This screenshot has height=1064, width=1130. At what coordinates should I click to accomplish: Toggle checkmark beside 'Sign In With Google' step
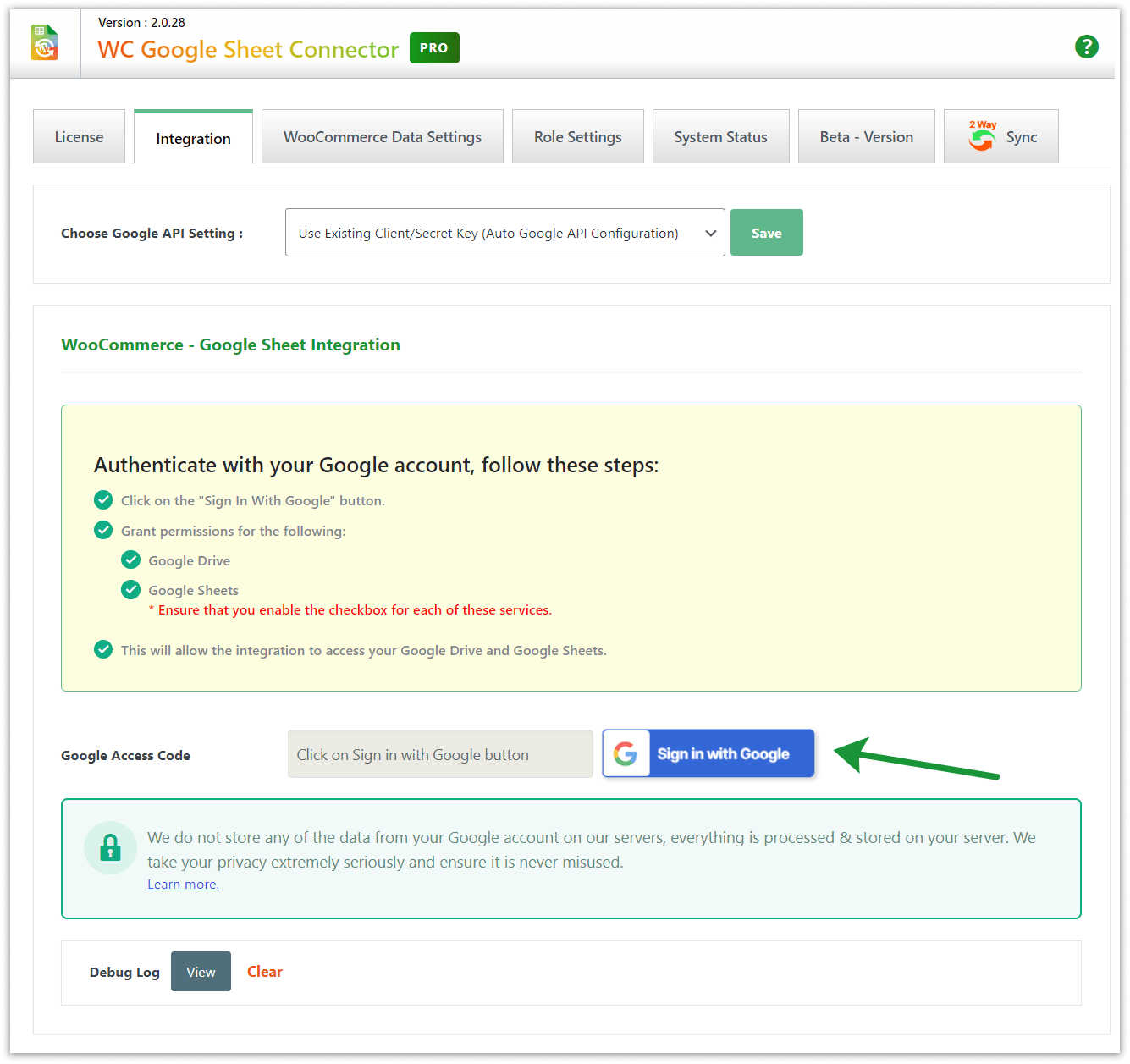point(103,499)
